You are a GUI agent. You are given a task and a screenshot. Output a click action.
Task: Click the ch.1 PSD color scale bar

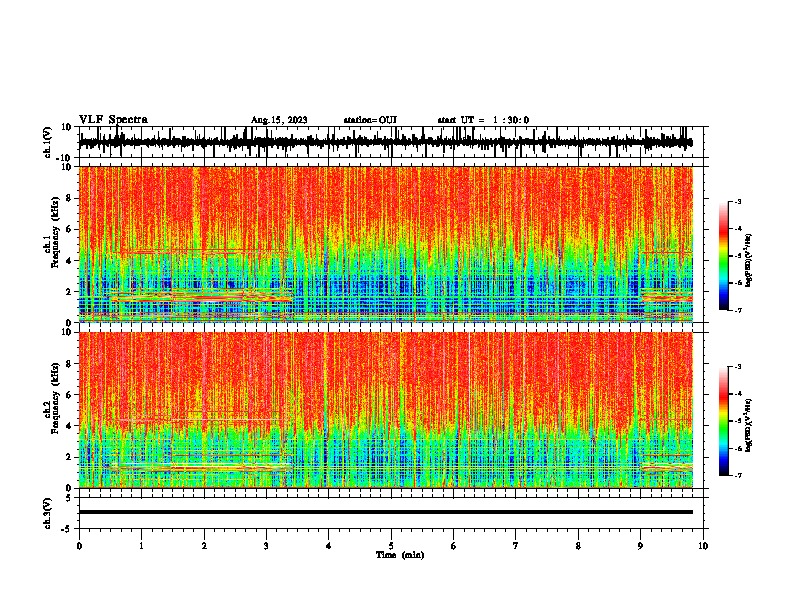[x=723, y=256]
